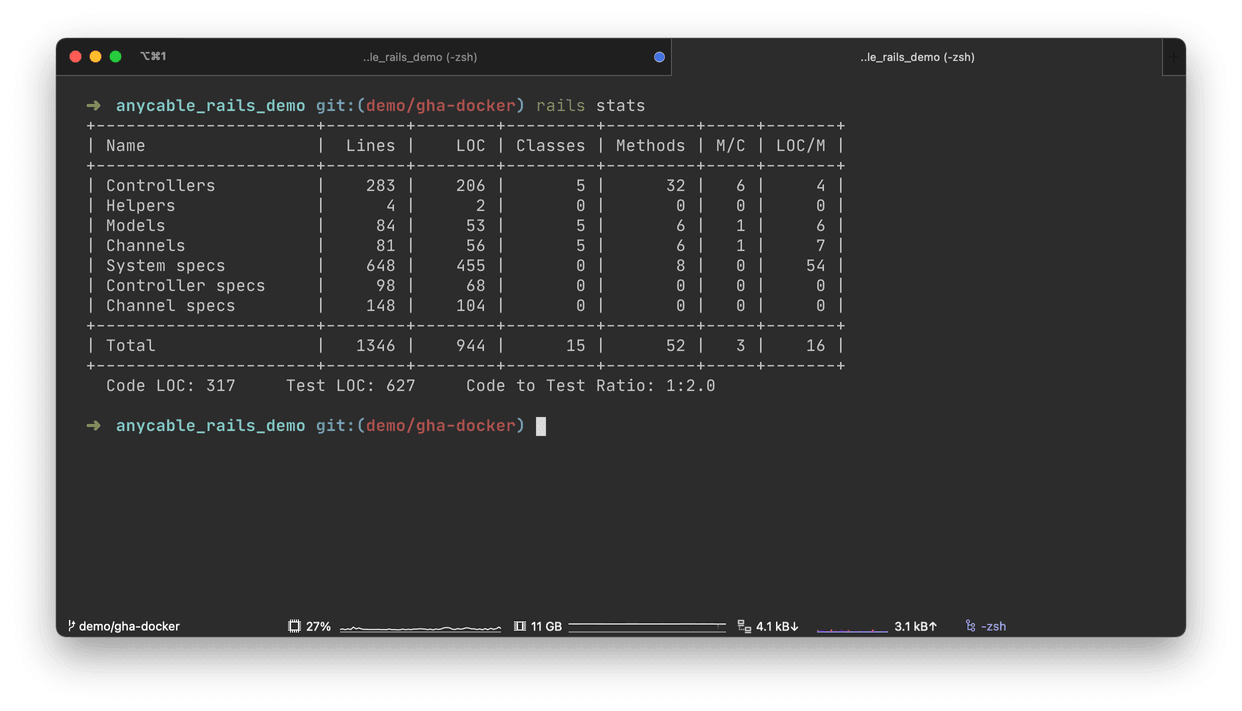
Task: Select the active ..le_rails_demo (-zsh) tab
Action: coord(420,57)
